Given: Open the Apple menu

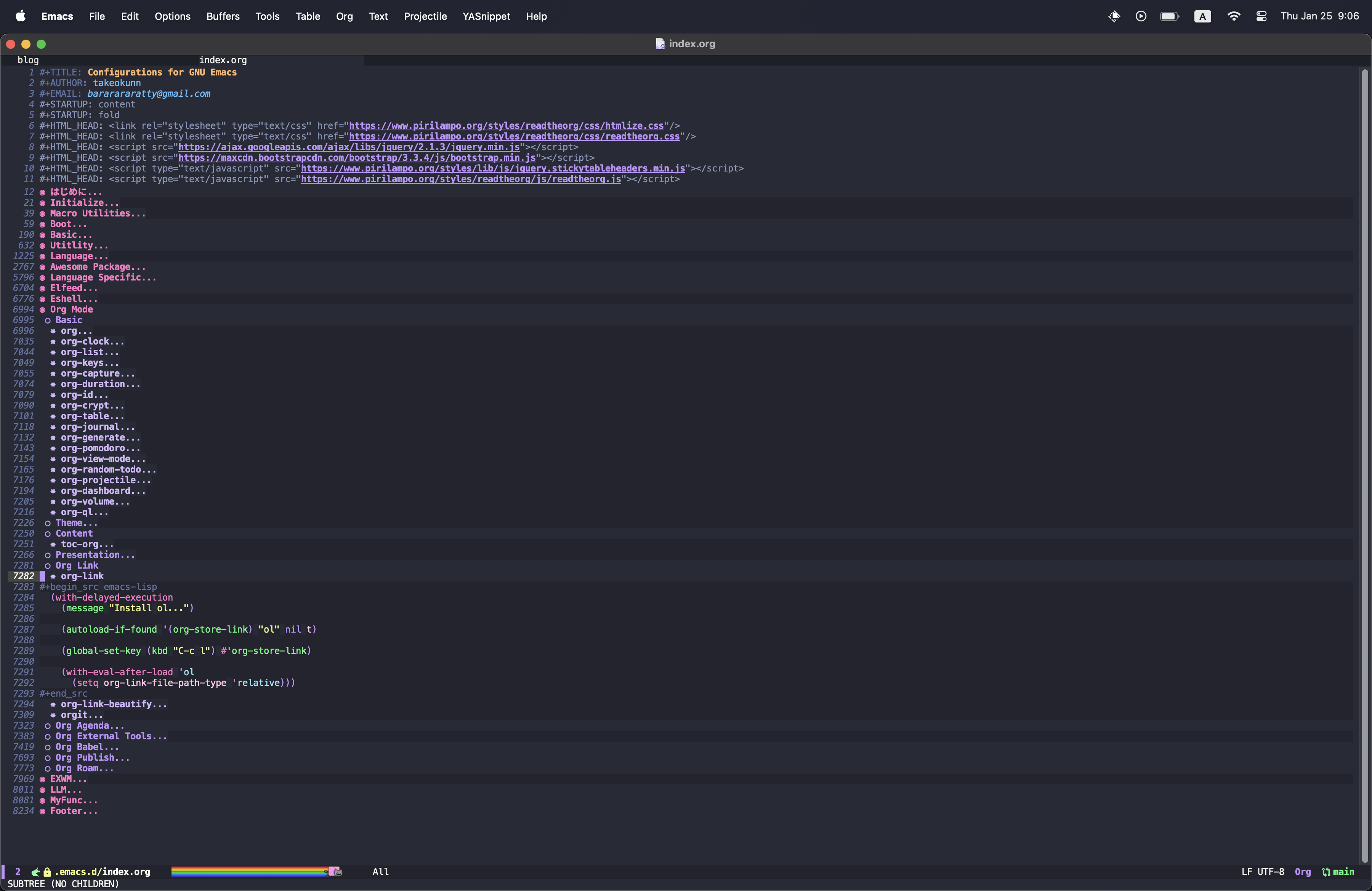Looking at the screenshot, I should point(21,16).
